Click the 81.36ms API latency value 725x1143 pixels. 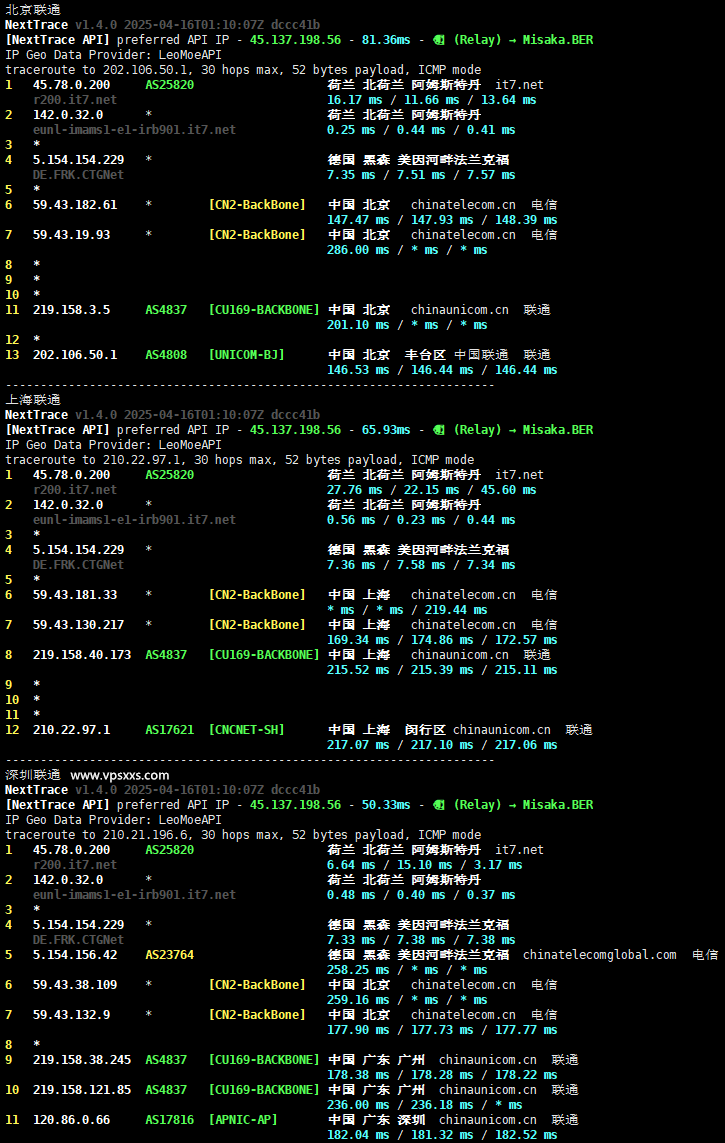(385, 39)
